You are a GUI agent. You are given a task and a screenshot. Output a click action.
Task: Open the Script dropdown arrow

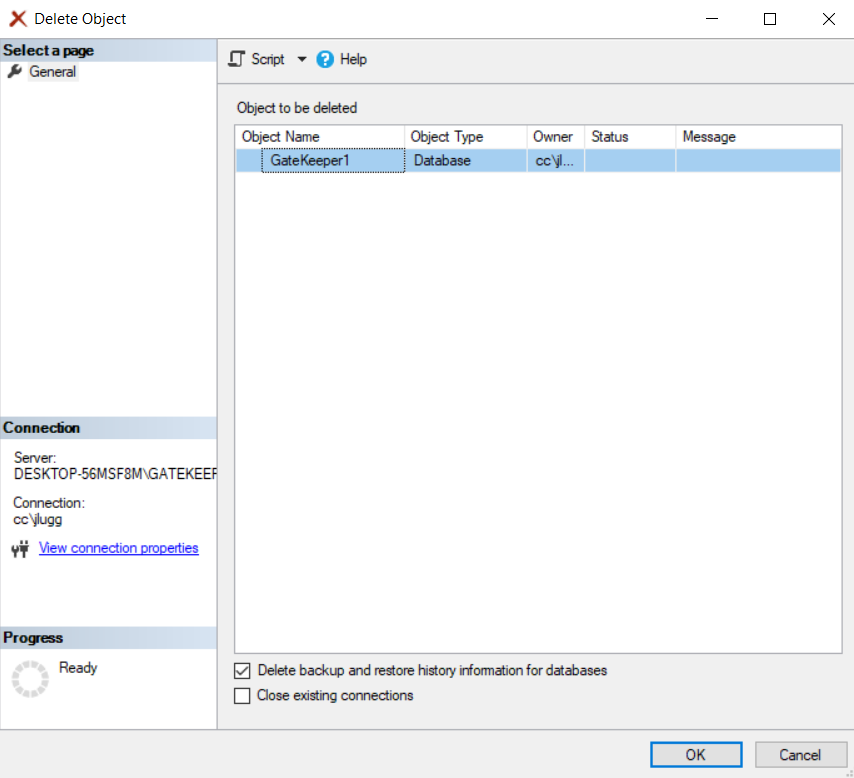coord(302,59)
